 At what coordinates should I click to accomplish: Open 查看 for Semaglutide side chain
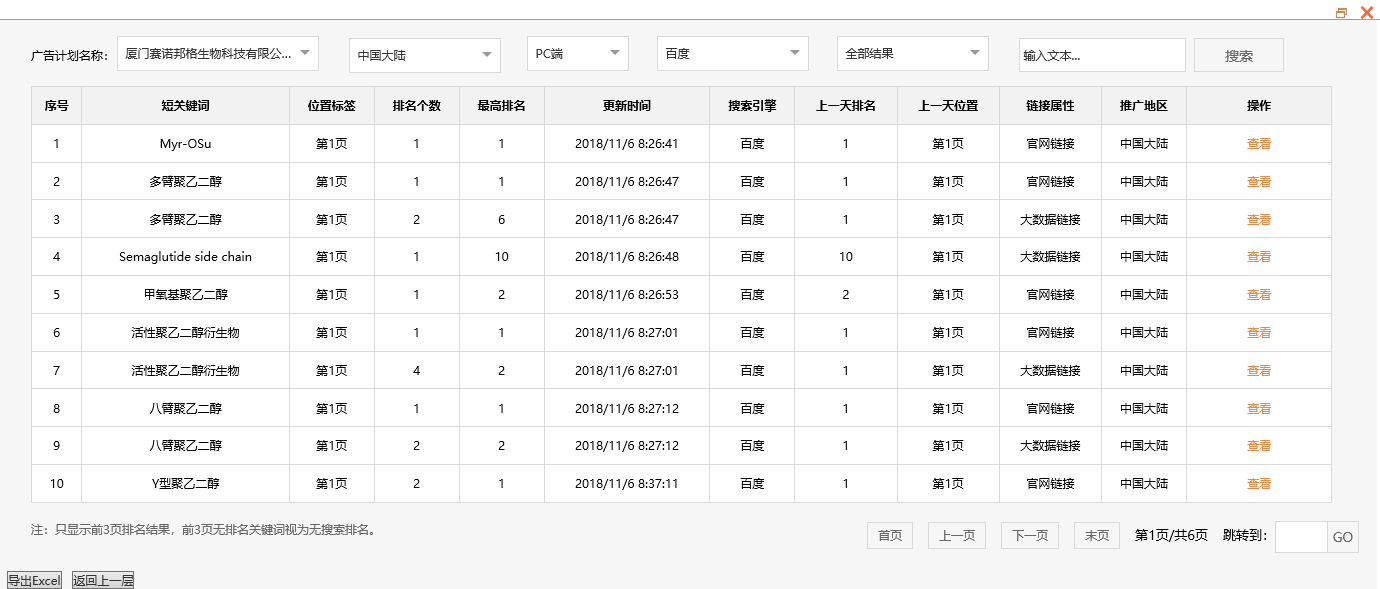[x=1259, y=256]
